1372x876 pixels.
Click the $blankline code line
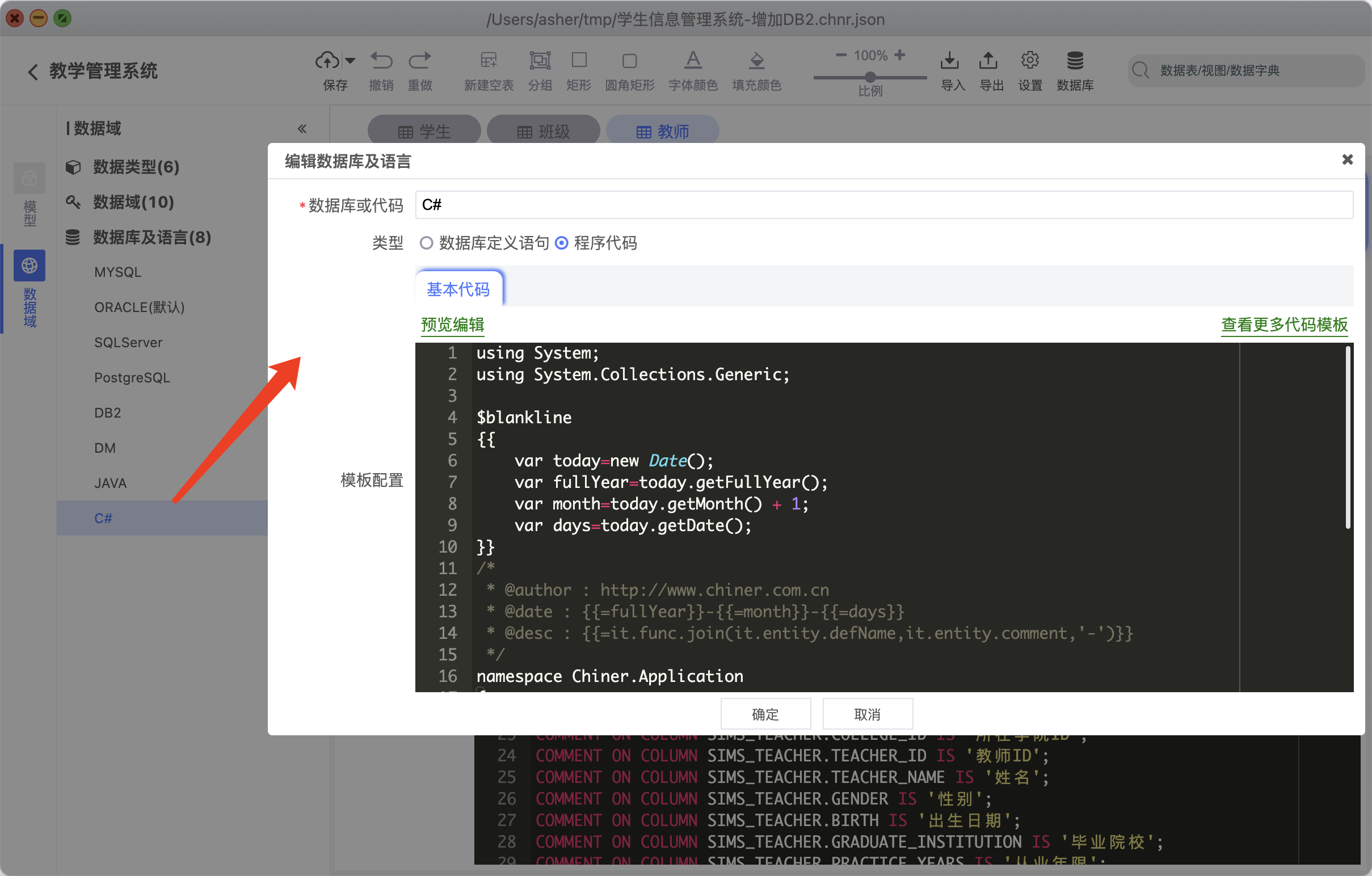coord(524,418)
